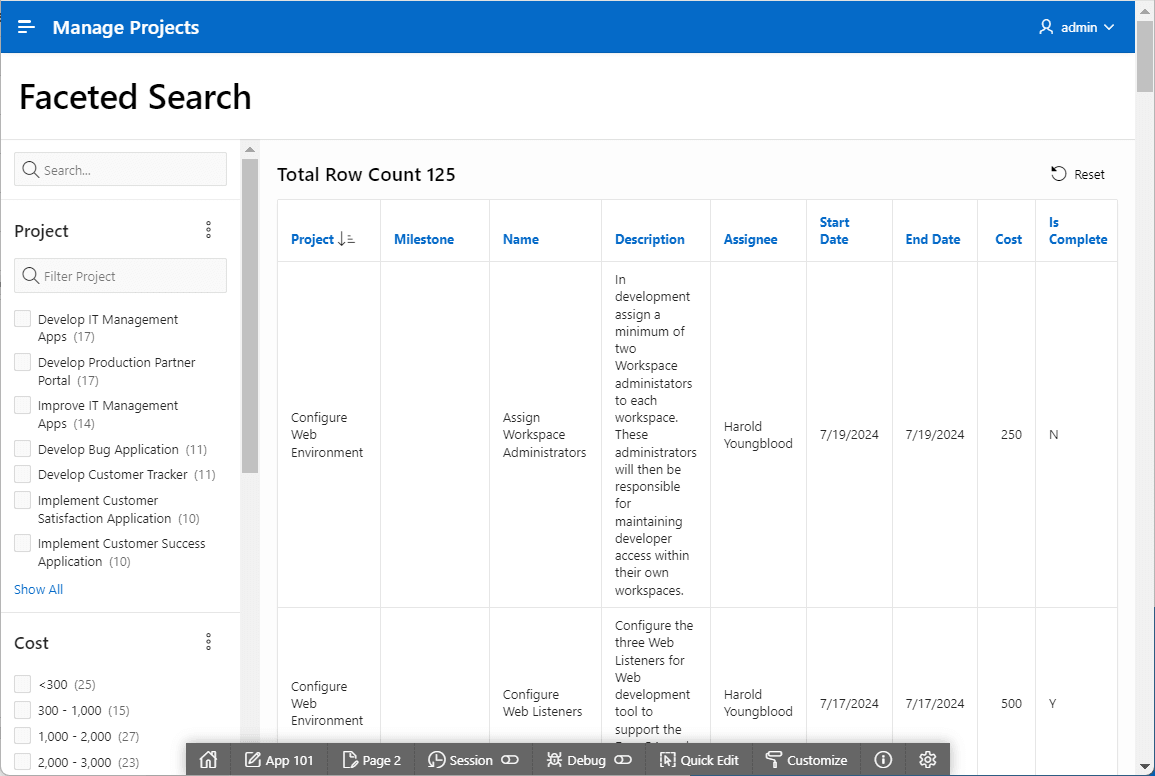Check Develop Bug Application facet
This screenshot has width=1155, height=776.
pos(23,449)
